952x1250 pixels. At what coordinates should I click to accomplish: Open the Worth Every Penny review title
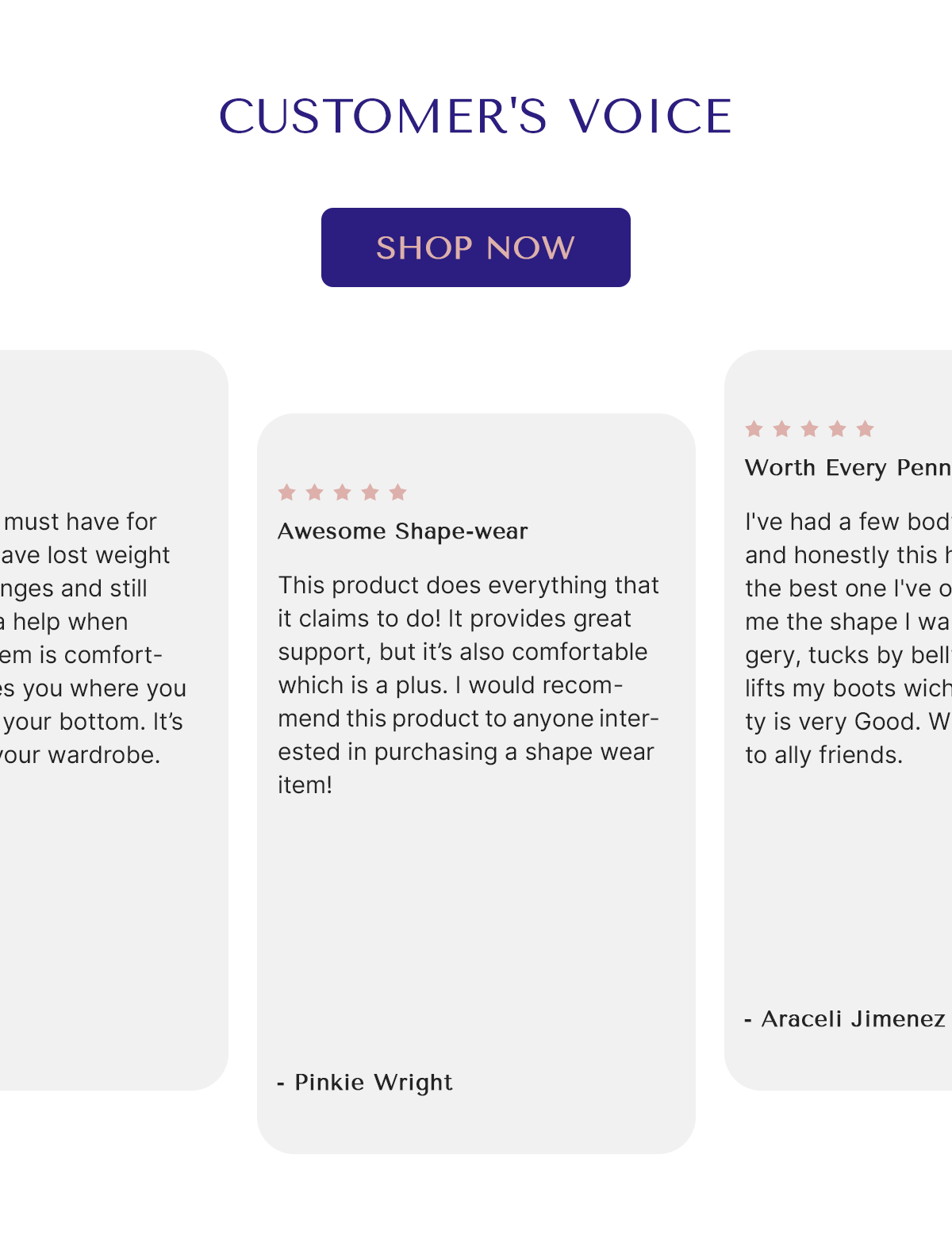[848, 468]
